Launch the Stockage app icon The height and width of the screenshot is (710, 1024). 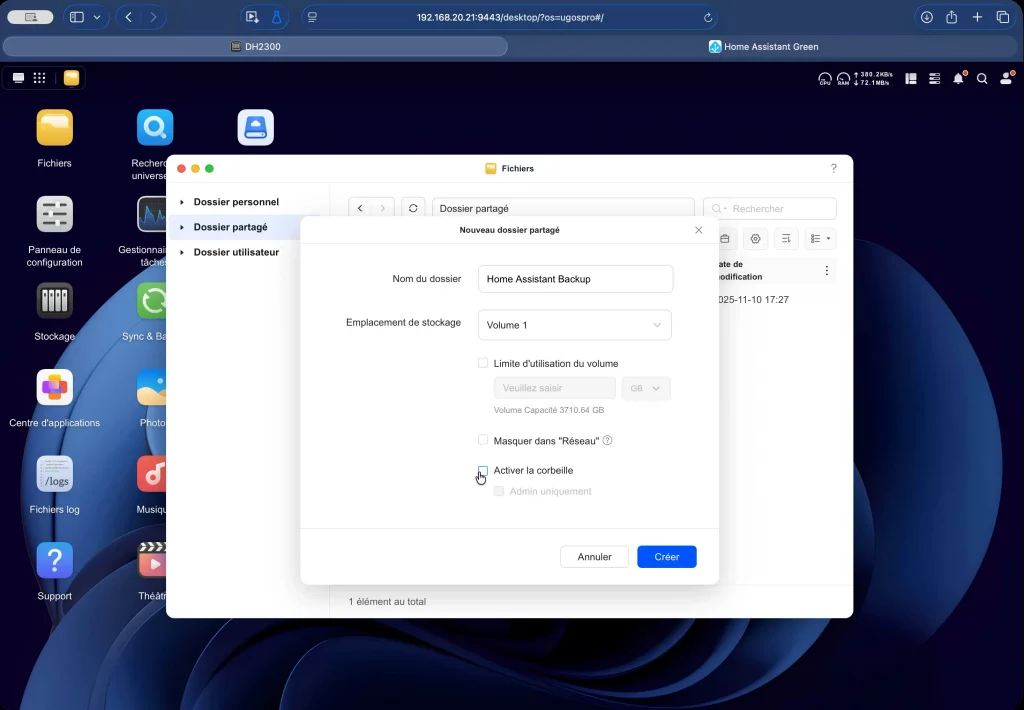pyautogui.click(x=55, y=301)
